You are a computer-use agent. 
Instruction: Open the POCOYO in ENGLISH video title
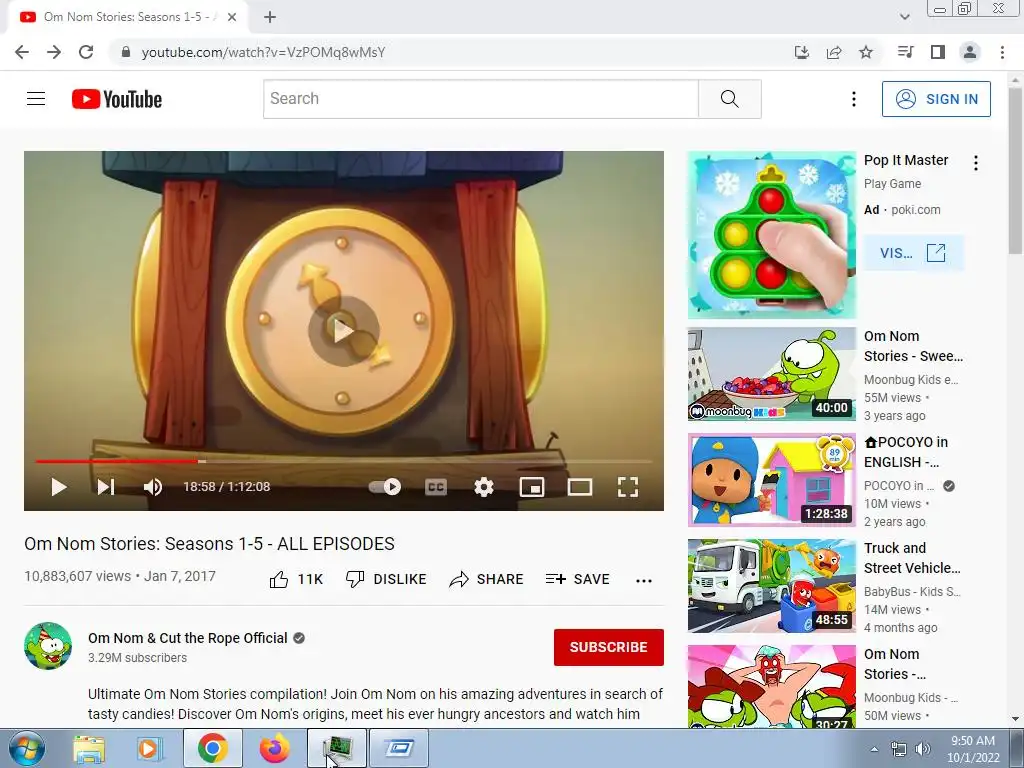pos(906,452)
